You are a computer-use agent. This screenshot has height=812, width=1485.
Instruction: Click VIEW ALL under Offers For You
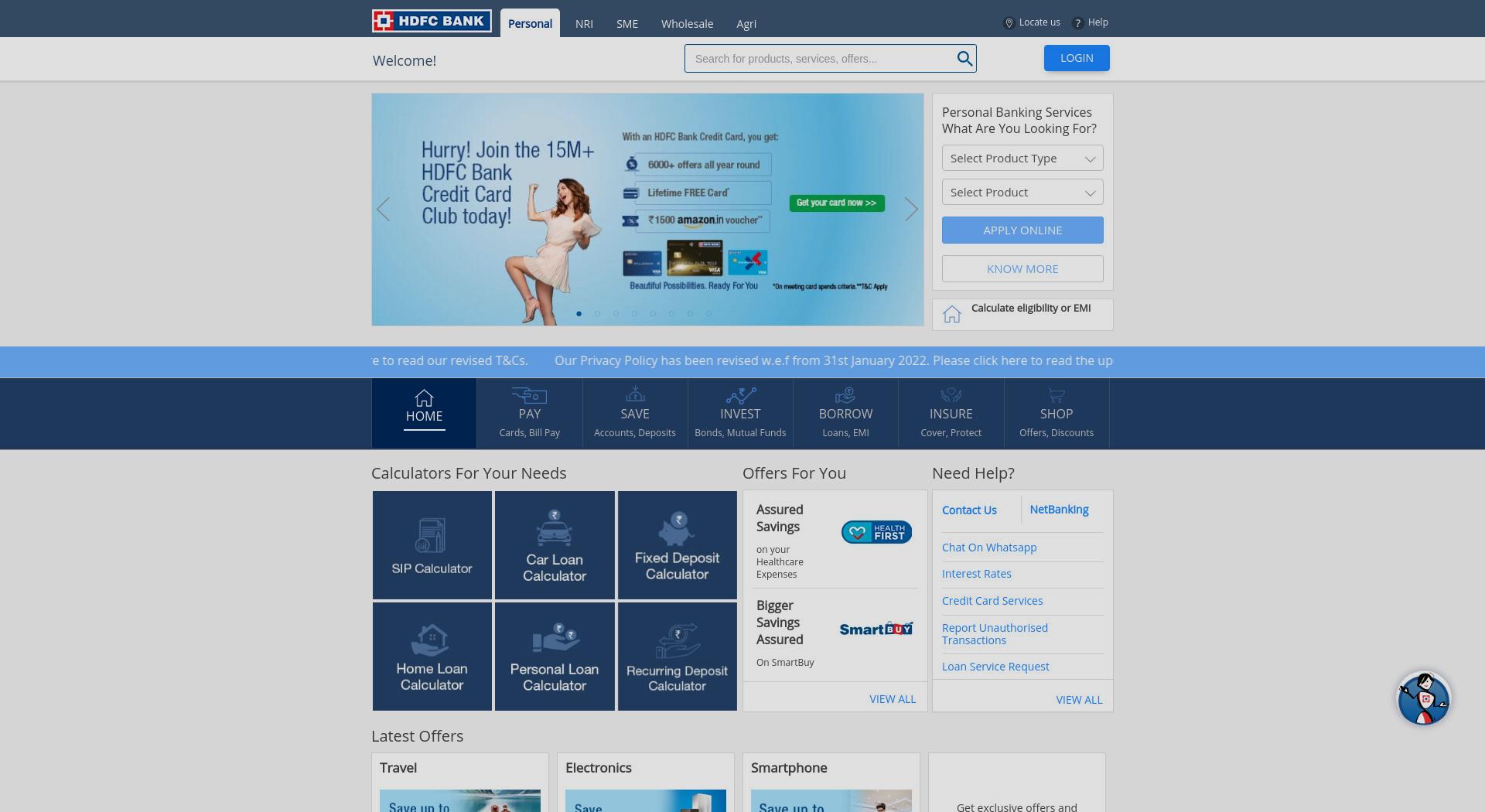pyautogui.click(x=893, y=699)
